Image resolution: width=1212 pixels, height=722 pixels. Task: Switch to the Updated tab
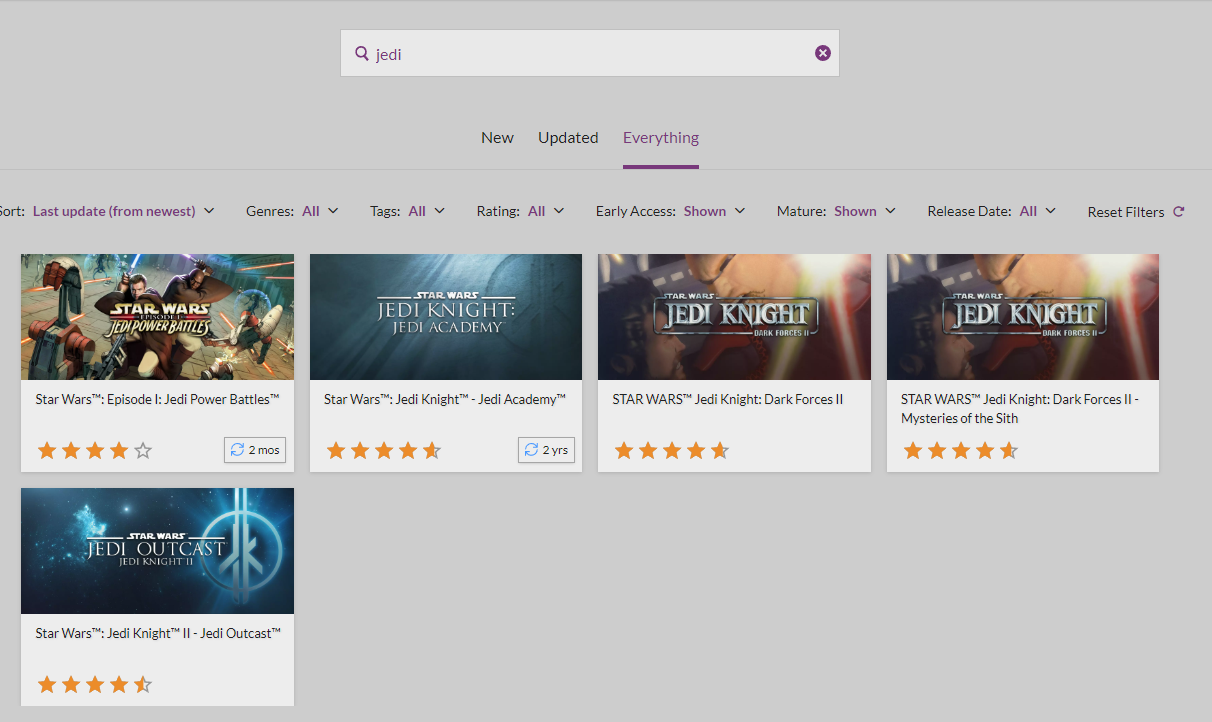tap(568, 138)
